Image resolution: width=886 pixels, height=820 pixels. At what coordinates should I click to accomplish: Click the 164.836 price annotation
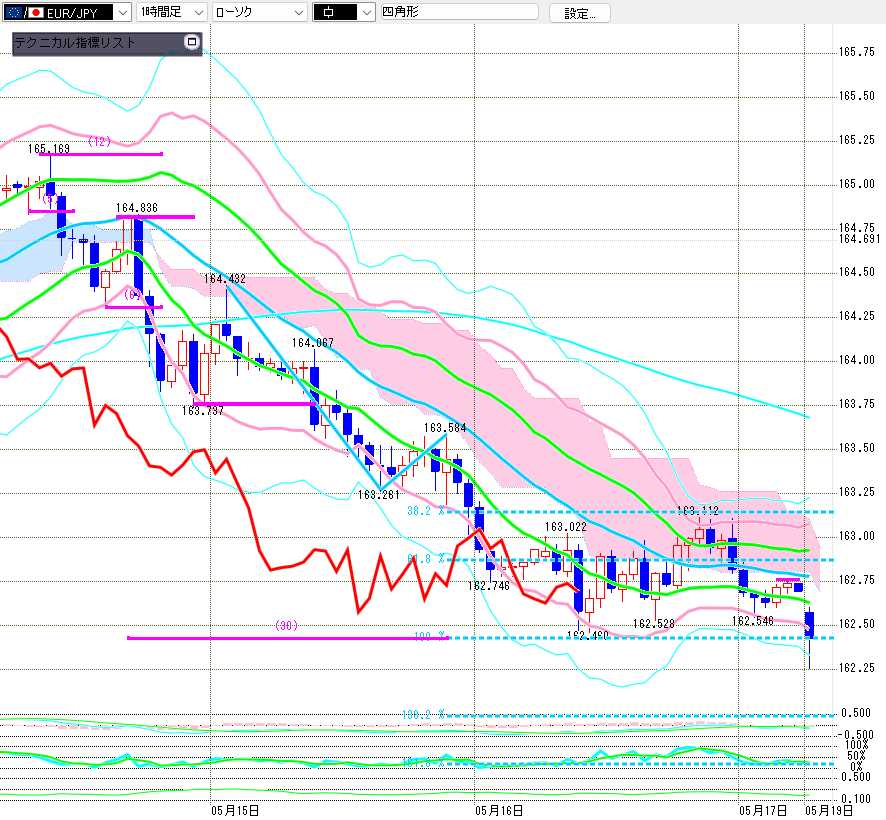[137, 208]
